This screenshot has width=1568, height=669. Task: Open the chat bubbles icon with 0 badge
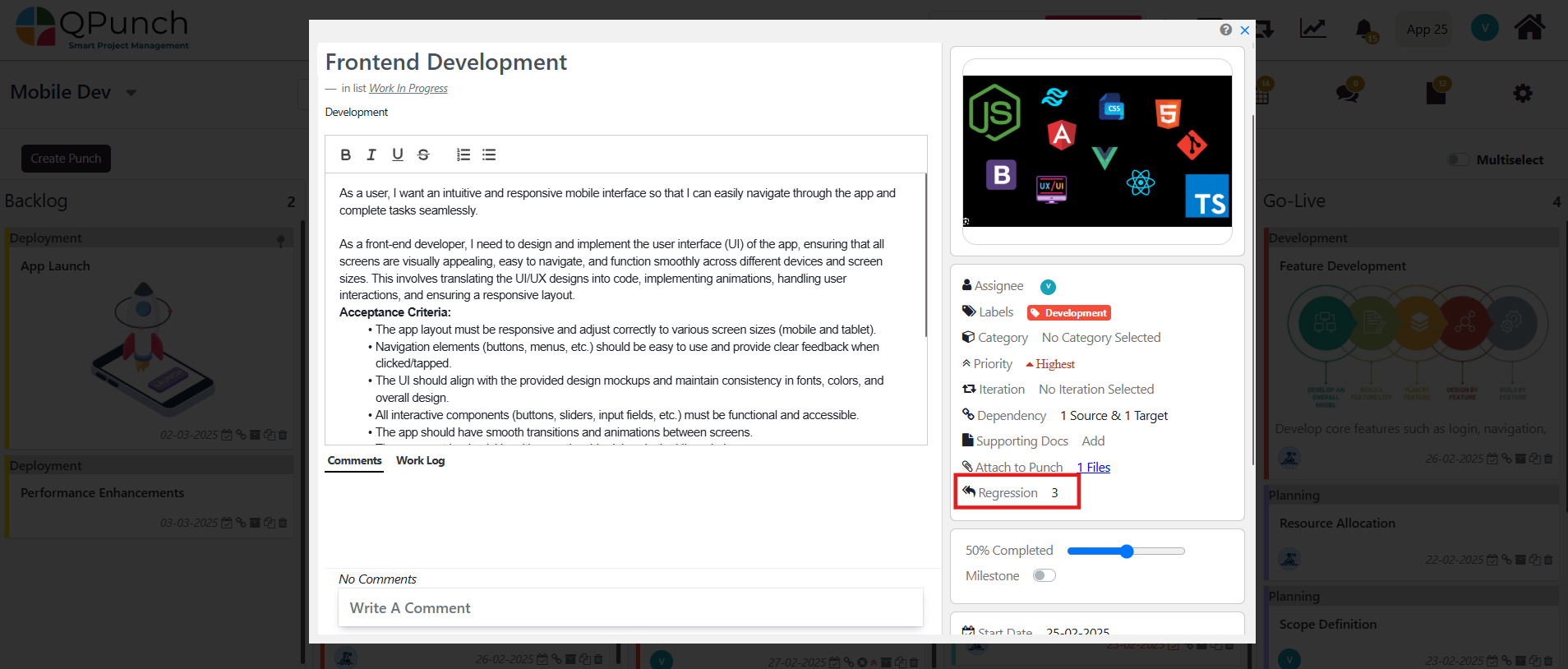tap(1348, 92)
